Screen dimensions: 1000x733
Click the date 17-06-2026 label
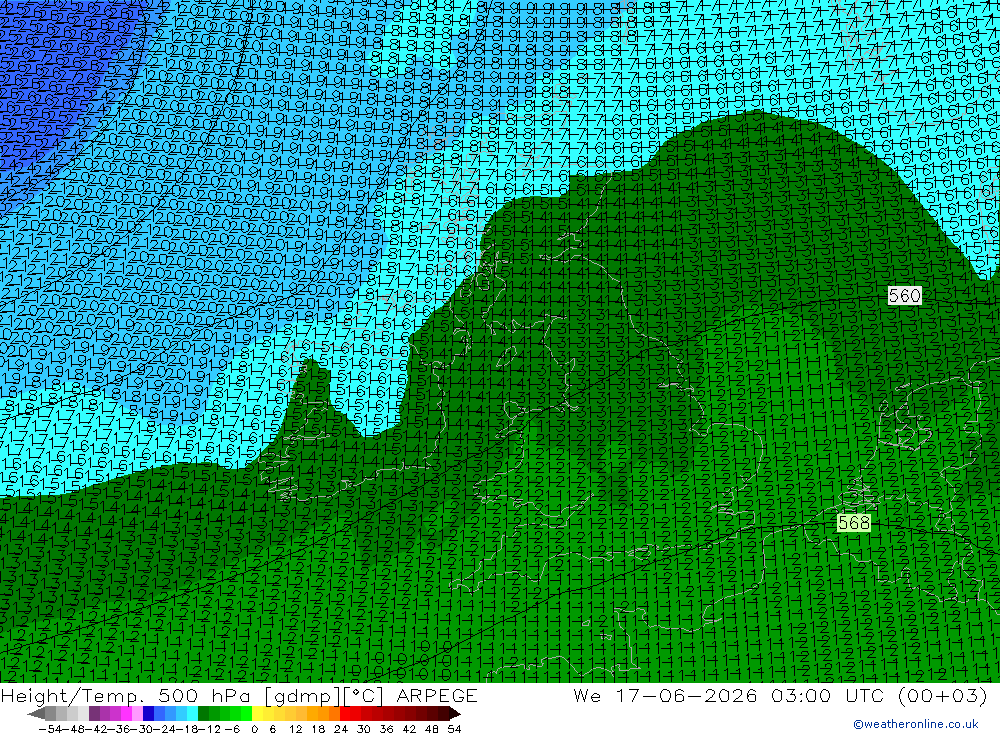tap(686, 695)
